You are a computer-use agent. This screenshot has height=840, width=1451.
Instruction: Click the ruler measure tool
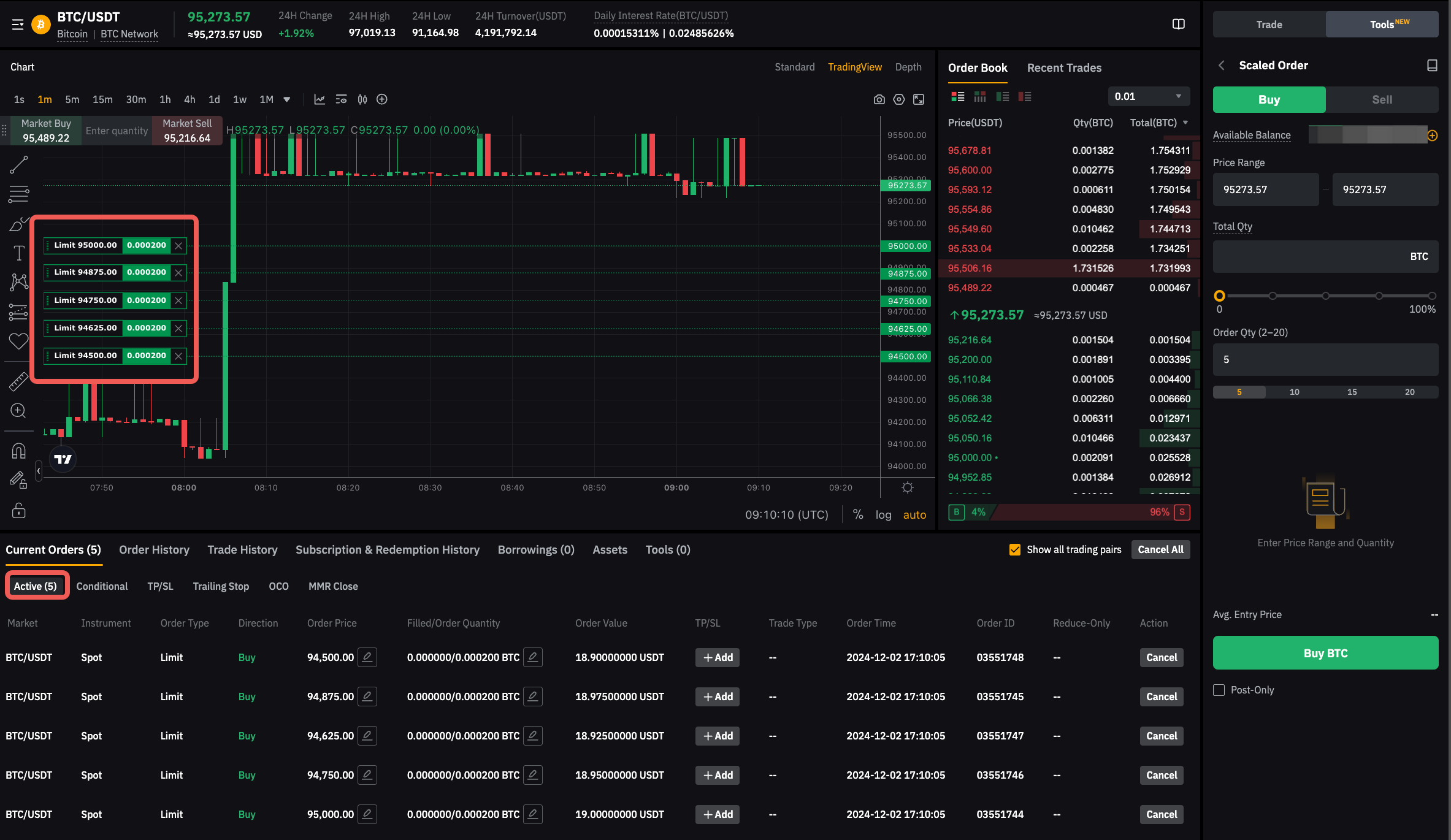pos(18,381)
